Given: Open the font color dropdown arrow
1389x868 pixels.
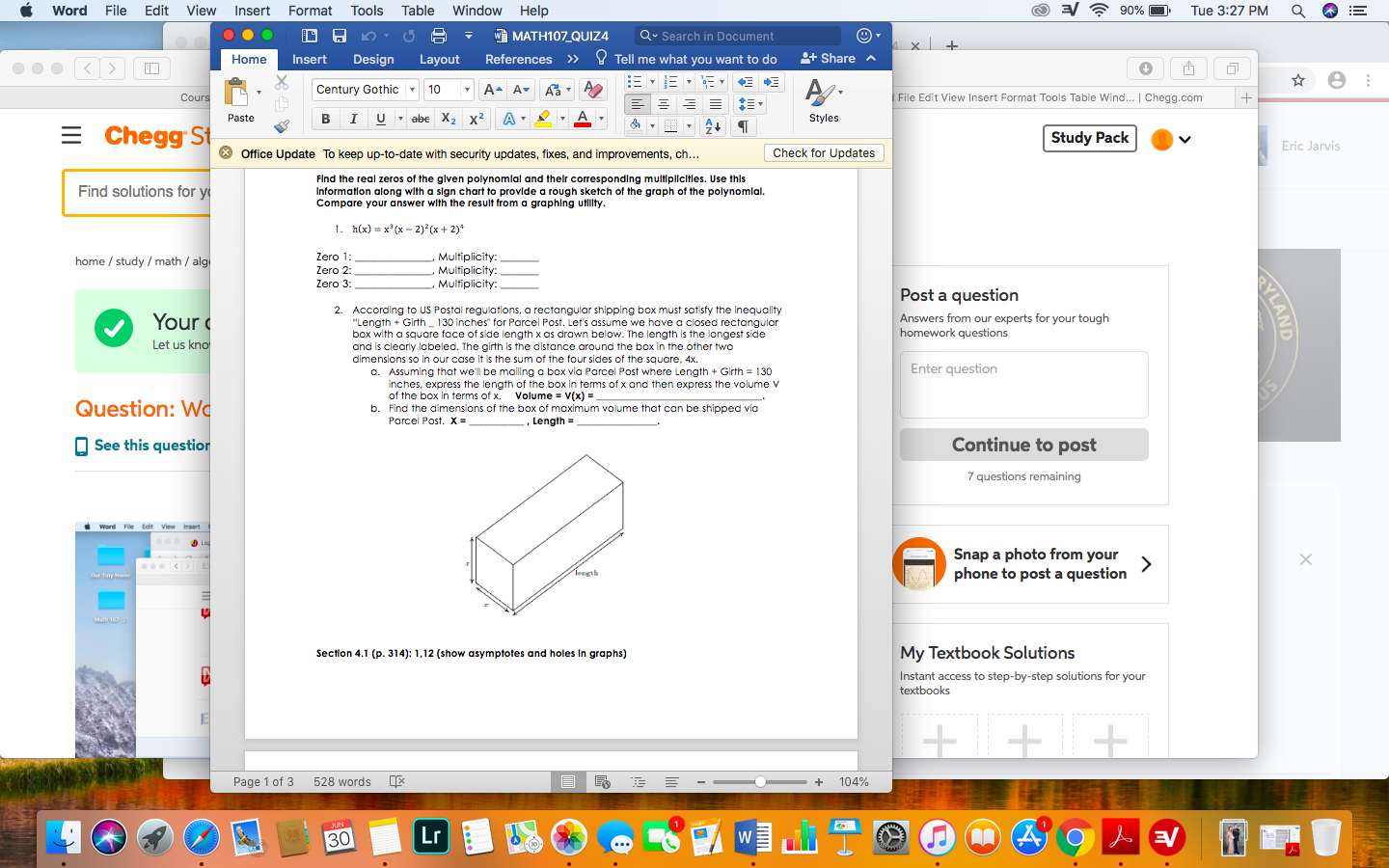Looking at the screenshot, I should [x=601, y=119].
